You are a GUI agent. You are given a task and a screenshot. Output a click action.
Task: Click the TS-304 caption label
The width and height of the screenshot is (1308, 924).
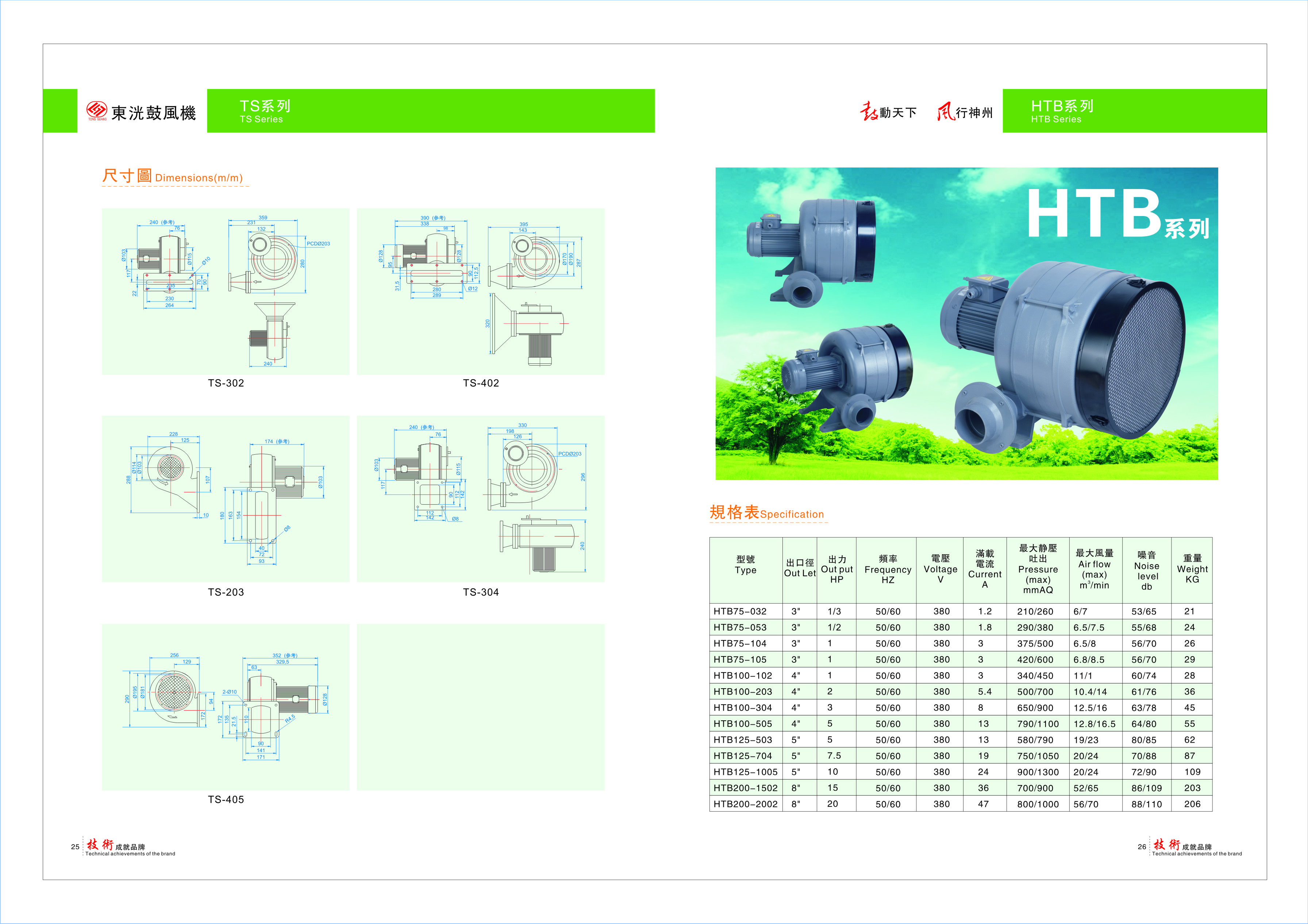tap(481, 592)
